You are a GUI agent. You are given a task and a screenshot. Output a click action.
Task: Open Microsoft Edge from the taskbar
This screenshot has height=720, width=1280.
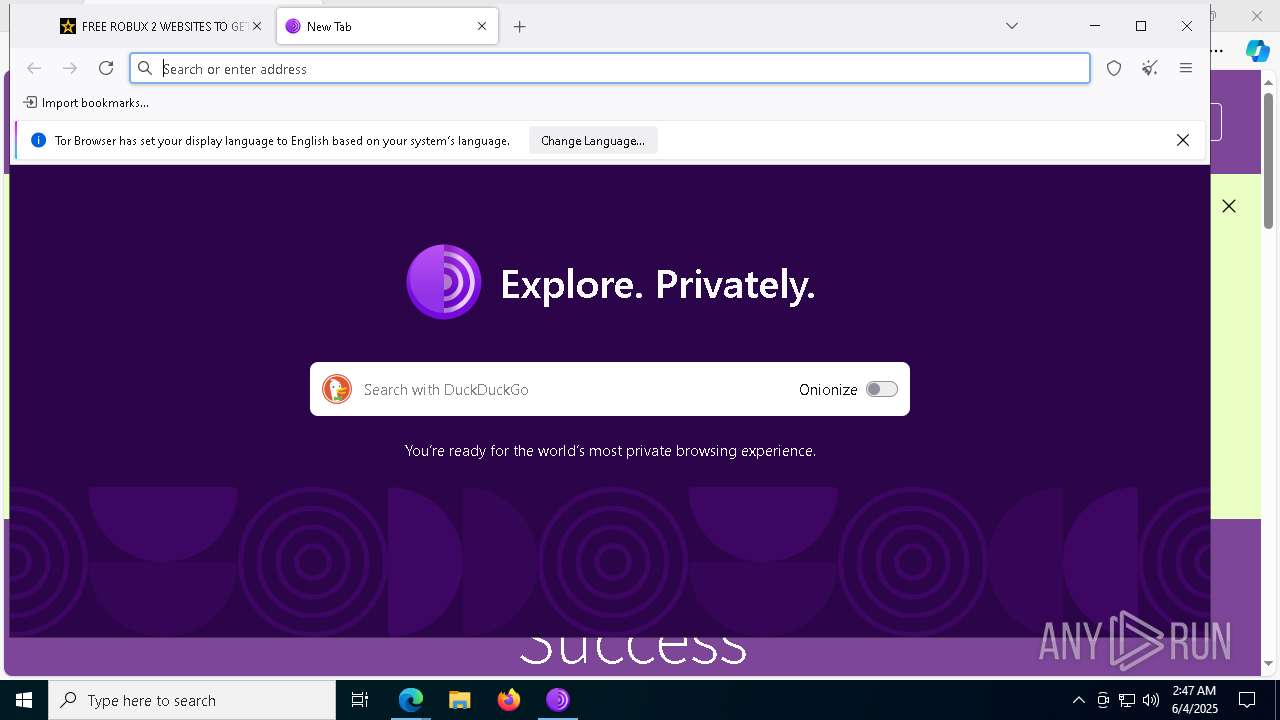point(411,700)
